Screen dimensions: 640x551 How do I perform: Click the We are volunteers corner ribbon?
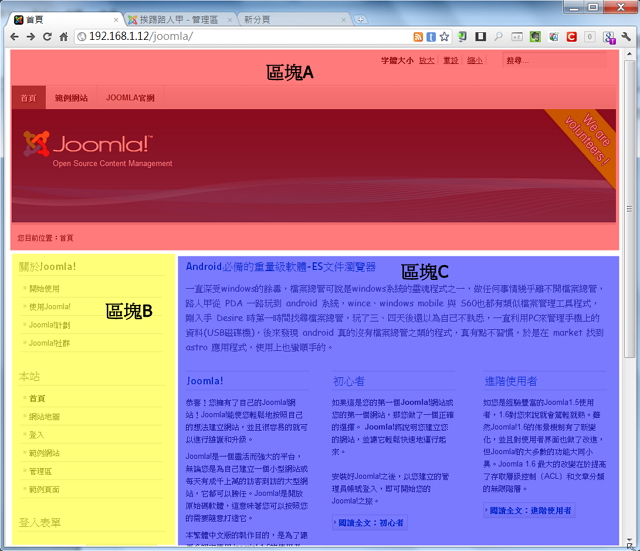click(589, 139)
